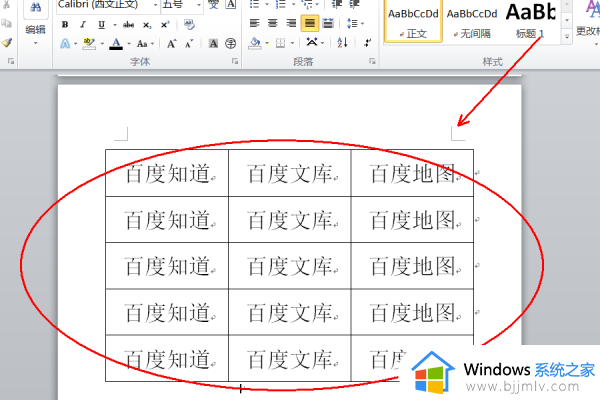
Task: Open the clipboard pane launcher
Action: pyautogui.click(x=11, y=61)
